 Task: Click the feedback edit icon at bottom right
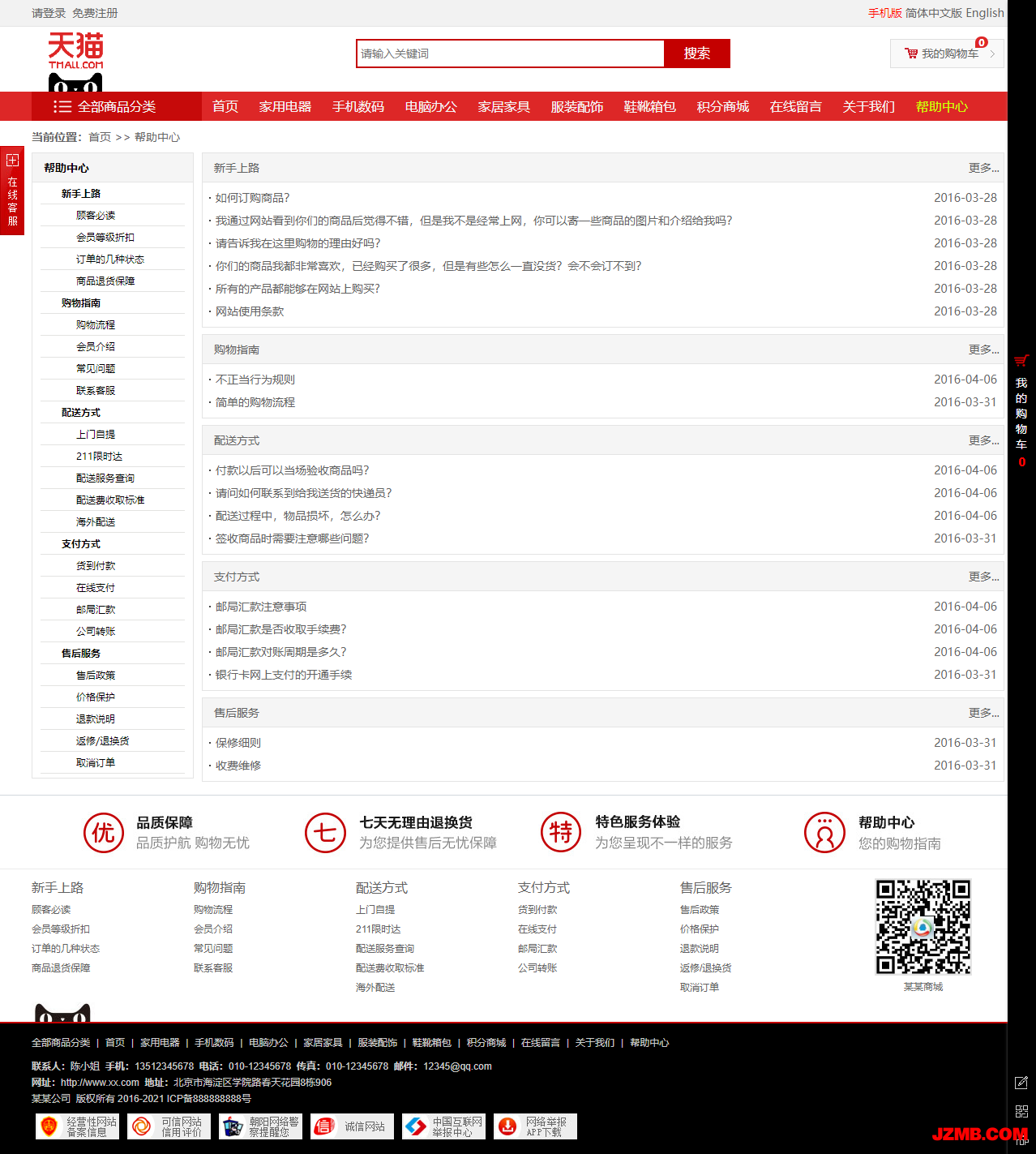point(1021,1083)
